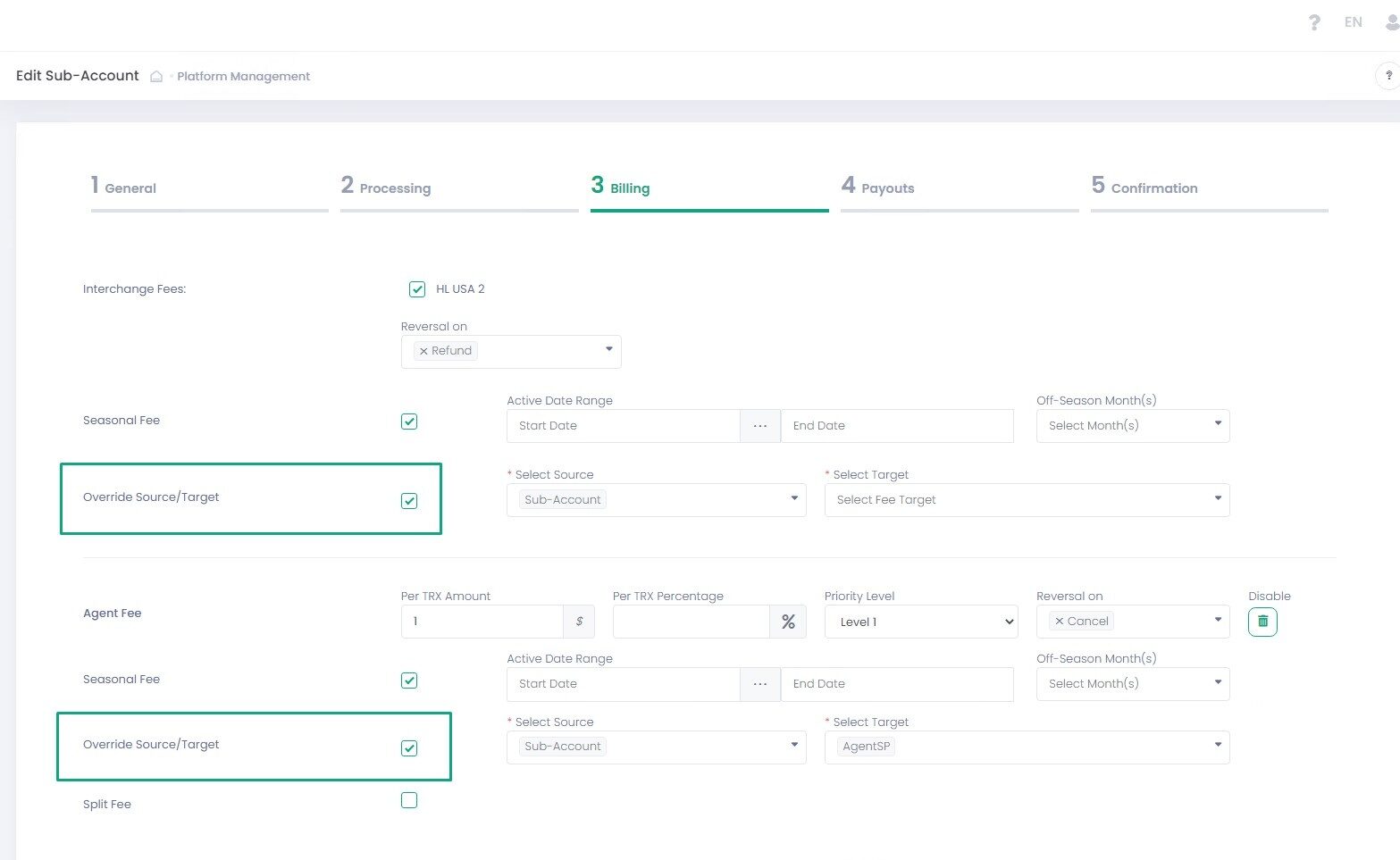Open help via top question mark icon
The width and height of the screenshot is (1400, 860).
[x=1313, y=22]
